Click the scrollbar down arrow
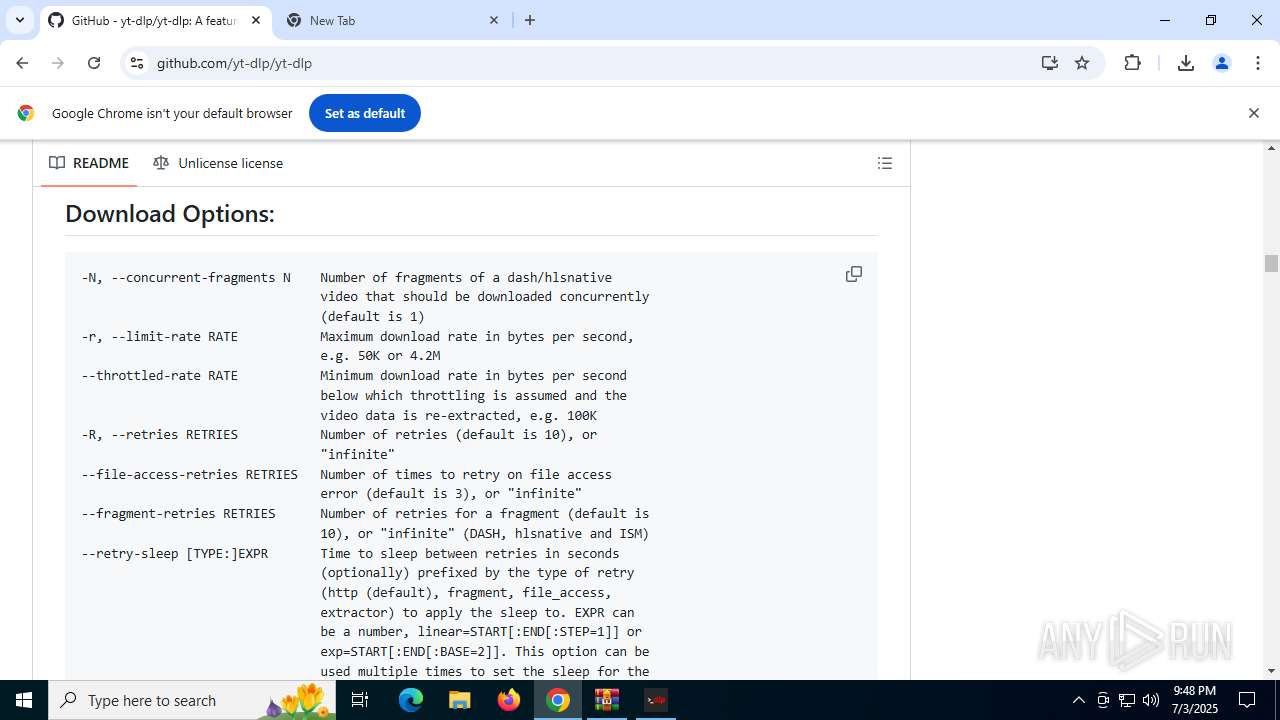 tap(1271, 671)
